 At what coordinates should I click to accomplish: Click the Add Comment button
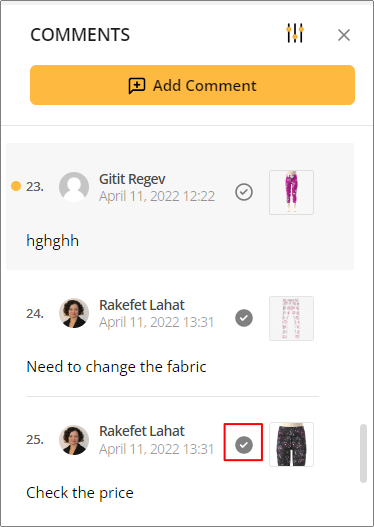(193, 85)
